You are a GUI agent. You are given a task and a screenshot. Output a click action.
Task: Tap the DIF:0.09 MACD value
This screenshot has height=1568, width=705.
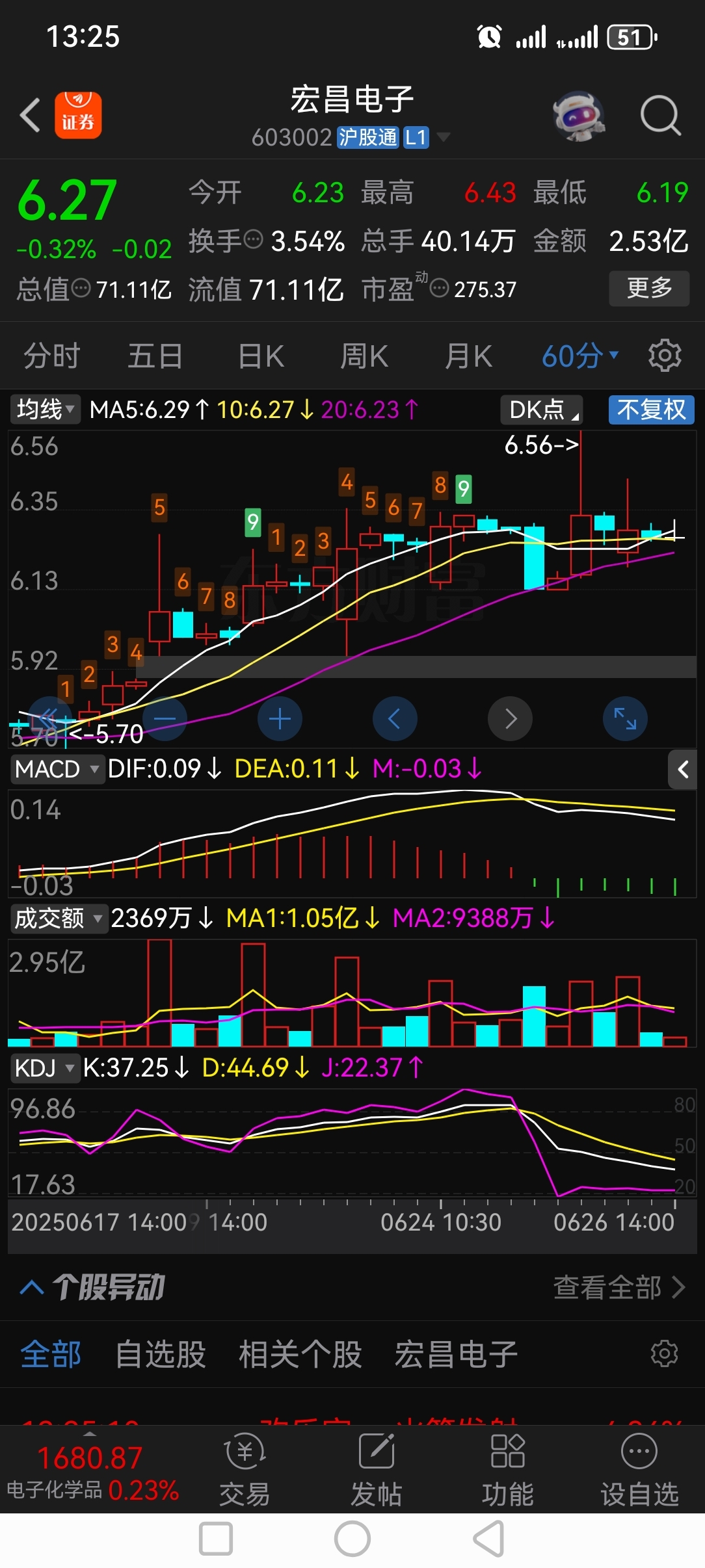click(165, 769)
